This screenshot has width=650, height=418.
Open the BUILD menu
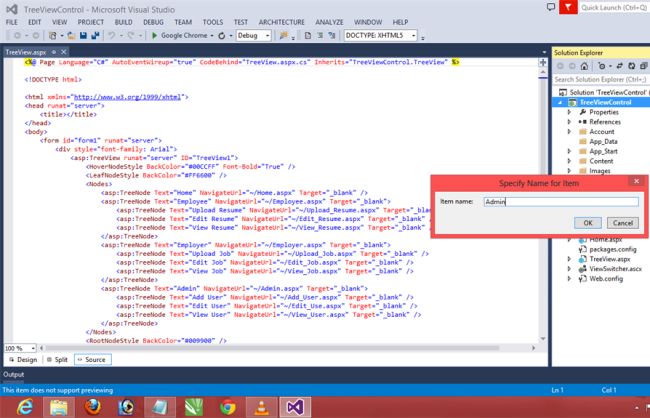[124, 22]
